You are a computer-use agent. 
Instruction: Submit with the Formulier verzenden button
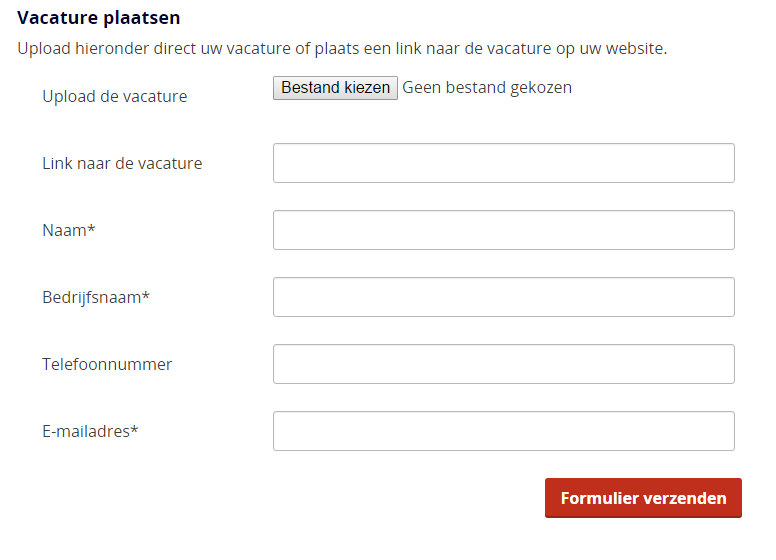pyautogui.click(x=643, y=498)
